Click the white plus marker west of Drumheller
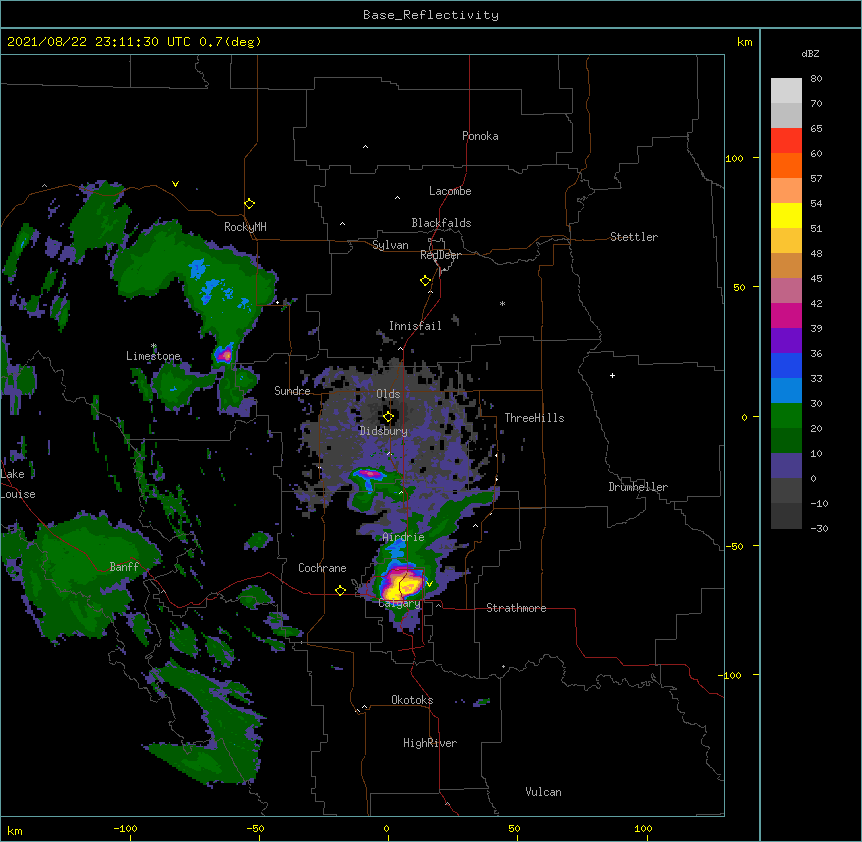 click(612, 375)
